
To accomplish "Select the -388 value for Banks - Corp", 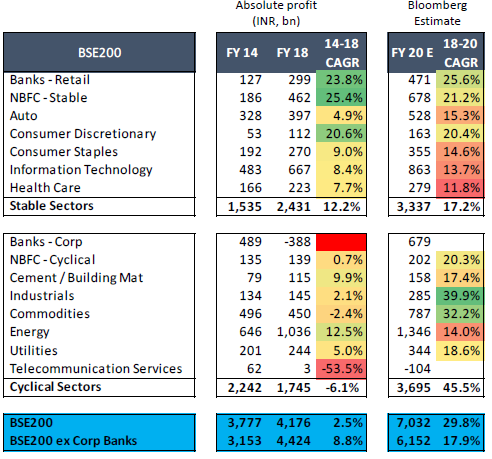I will (297, 242).
